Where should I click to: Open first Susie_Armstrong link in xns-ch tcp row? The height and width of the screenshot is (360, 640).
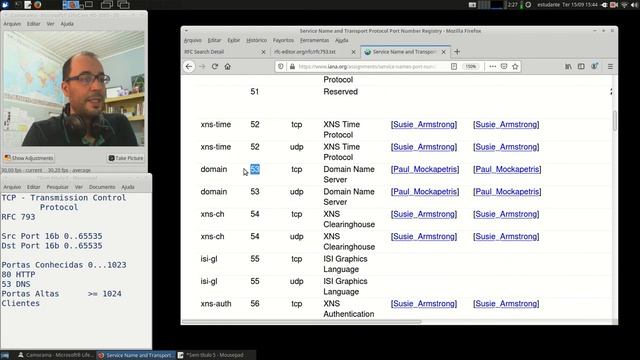424,214
